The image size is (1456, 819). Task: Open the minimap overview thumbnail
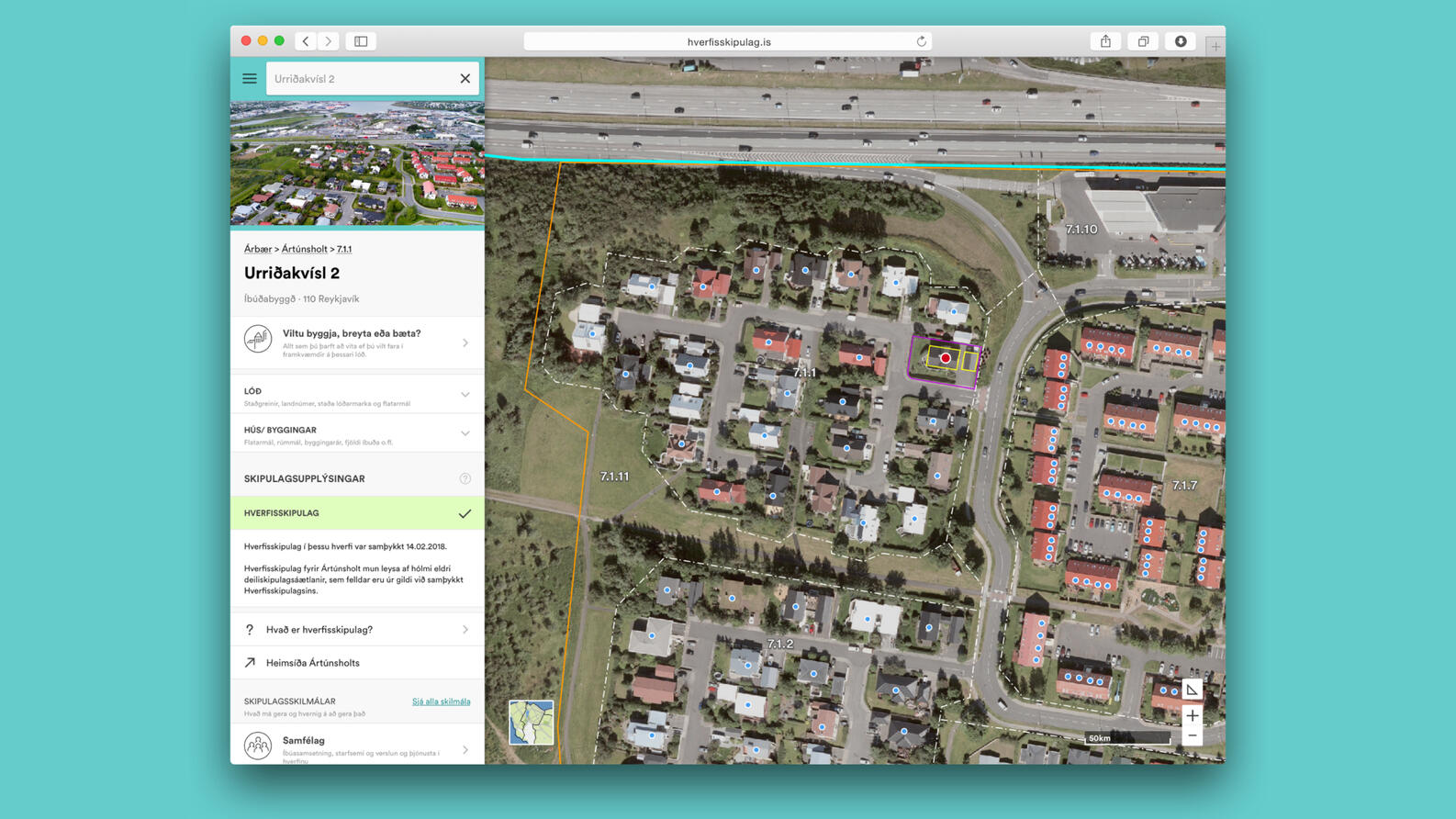[x=532, y=722]
